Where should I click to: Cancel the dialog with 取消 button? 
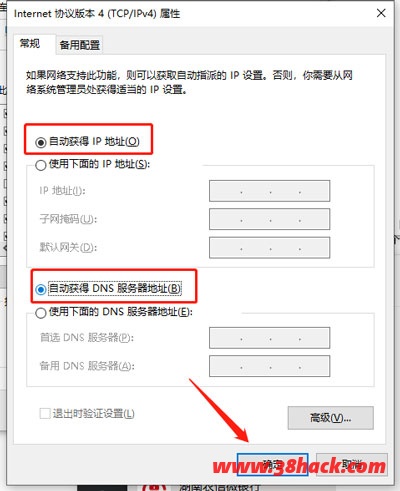(352, 464)
